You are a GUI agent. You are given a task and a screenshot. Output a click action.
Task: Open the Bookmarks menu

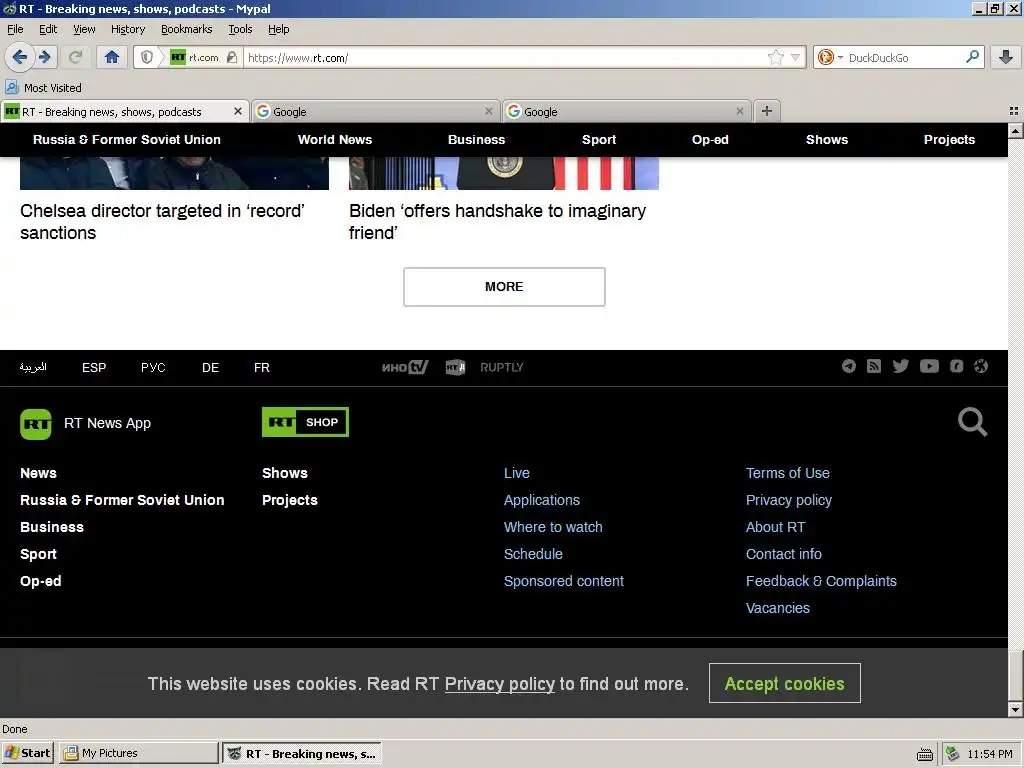click(x=187, y=29)
